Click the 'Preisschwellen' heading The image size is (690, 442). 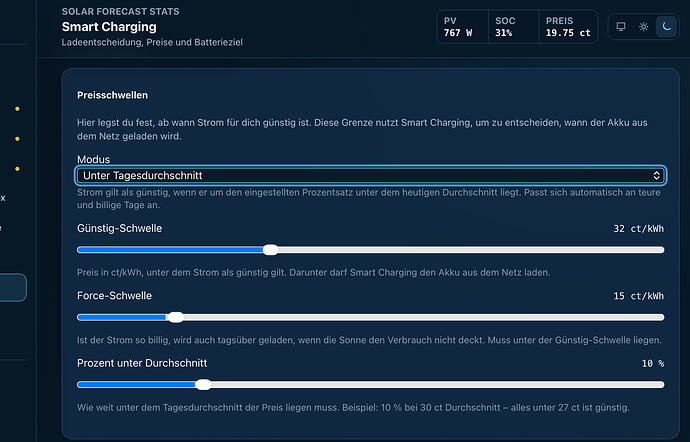pyautogui.click(x=112, y=95)
